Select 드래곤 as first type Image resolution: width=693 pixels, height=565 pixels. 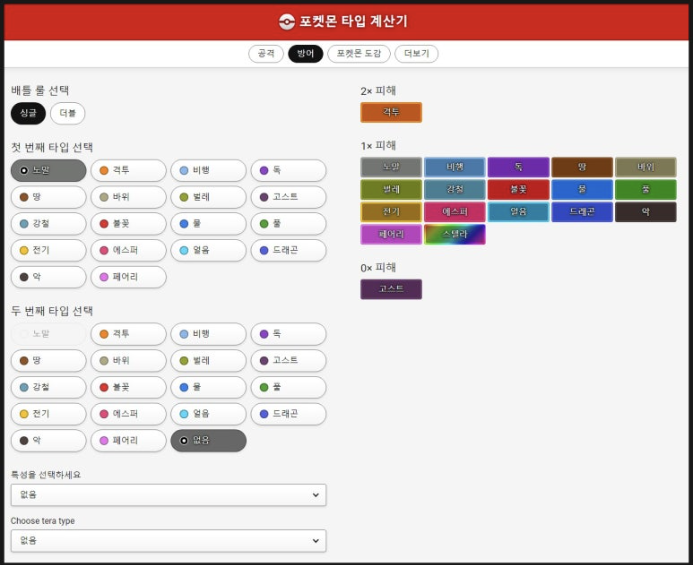[289, 250]
